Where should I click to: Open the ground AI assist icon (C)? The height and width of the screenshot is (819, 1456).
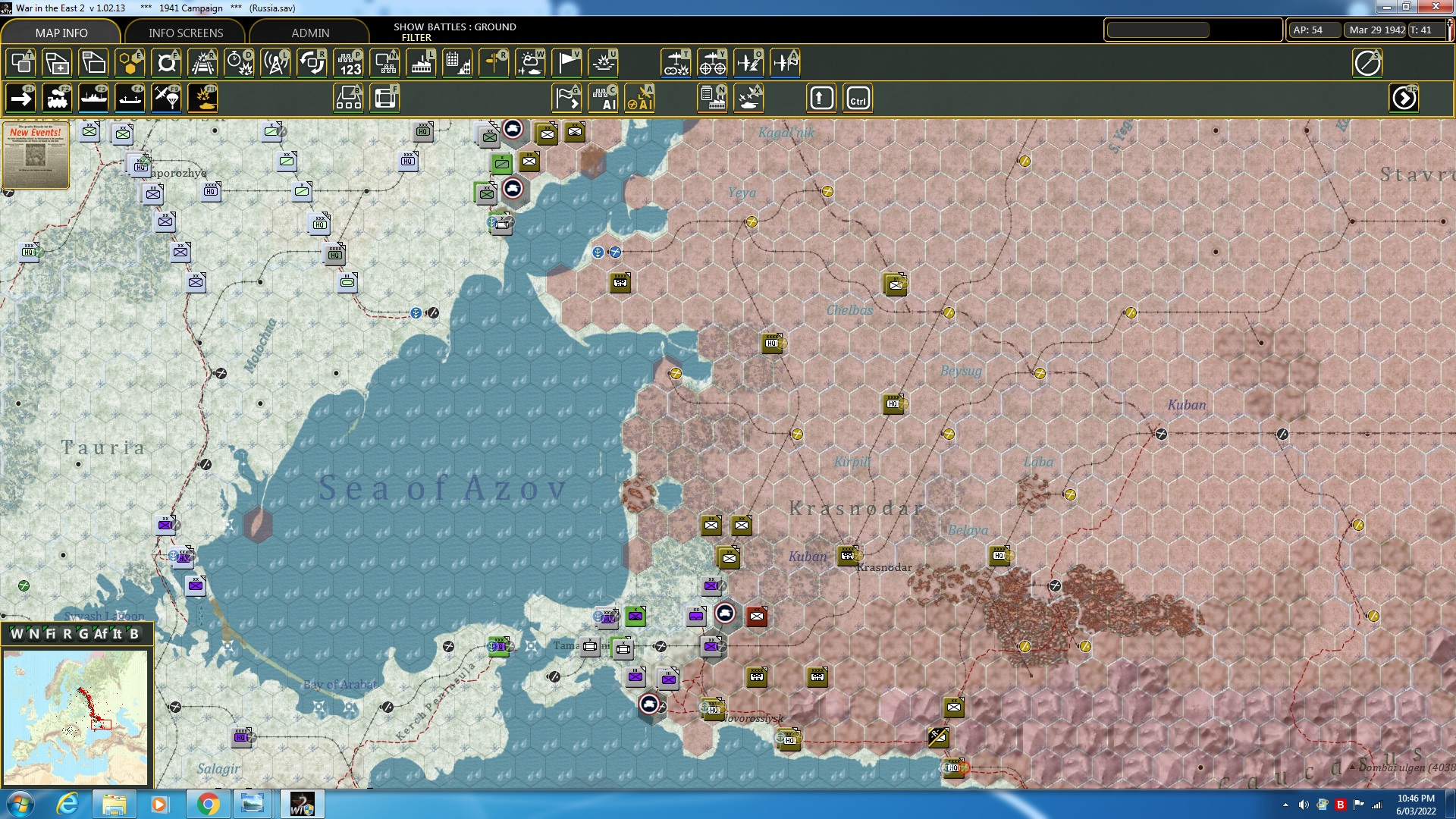[604, 98]
